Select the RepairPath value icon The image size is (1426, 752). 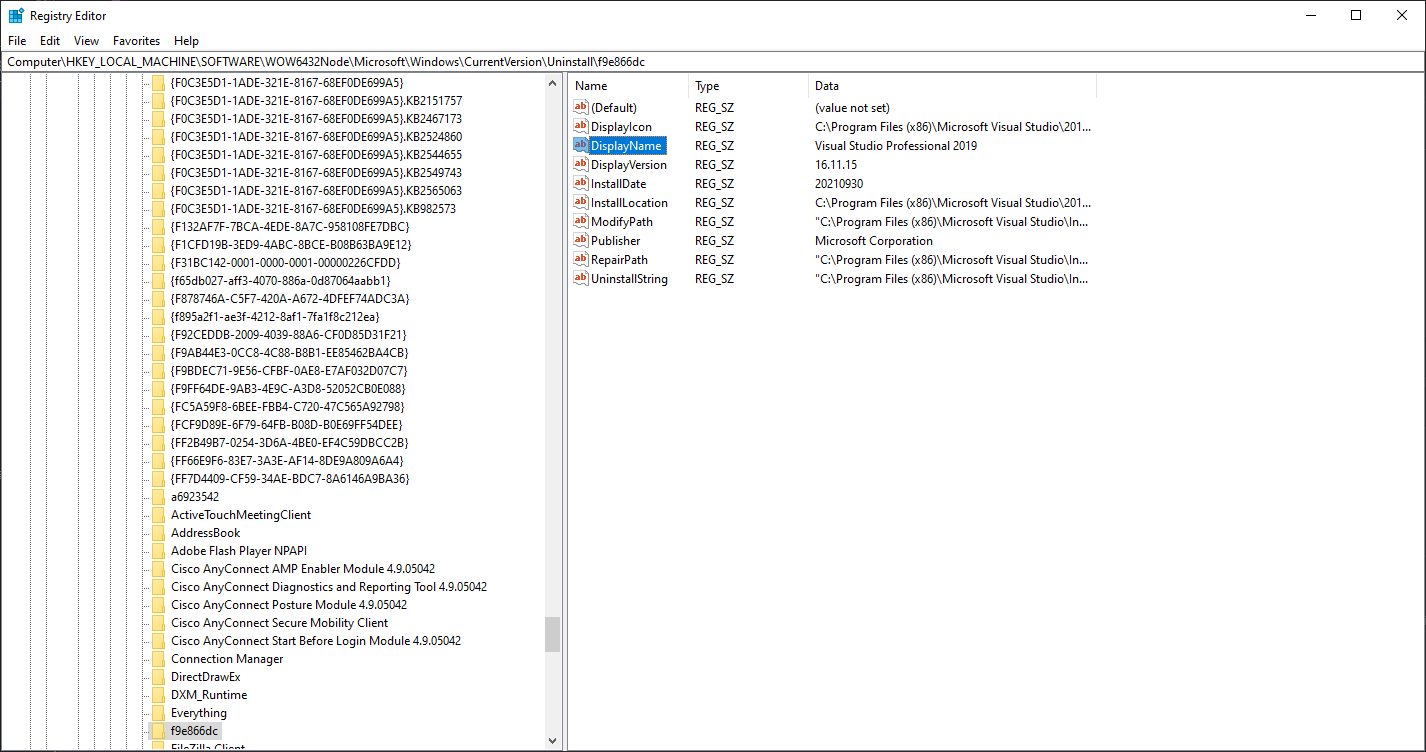(x=581, y=259)
